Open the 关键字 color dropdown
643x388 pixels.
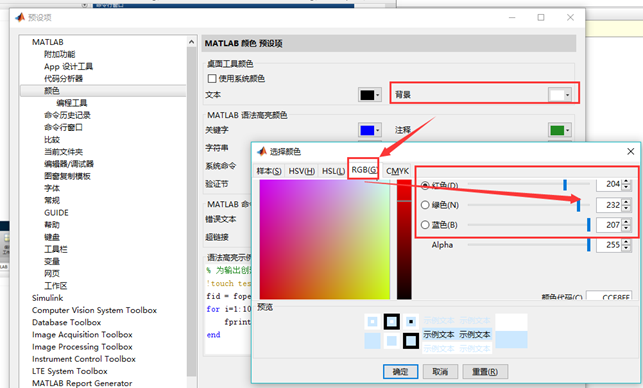(x=370, y=130)
